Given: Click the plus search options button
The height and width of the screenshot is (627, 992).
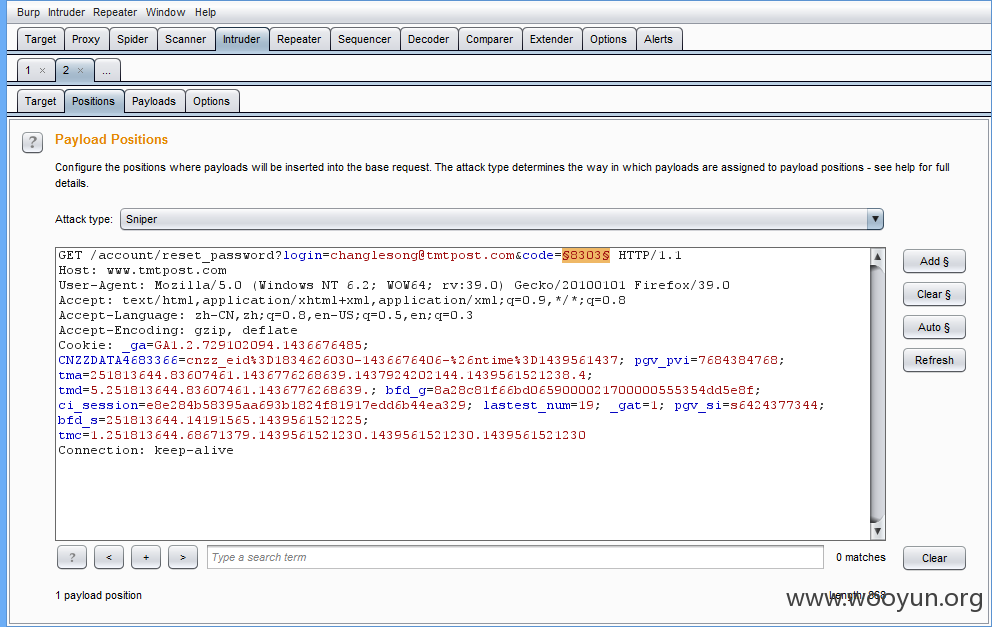Looking at the screenshot, I should click(x=146, y=557).
